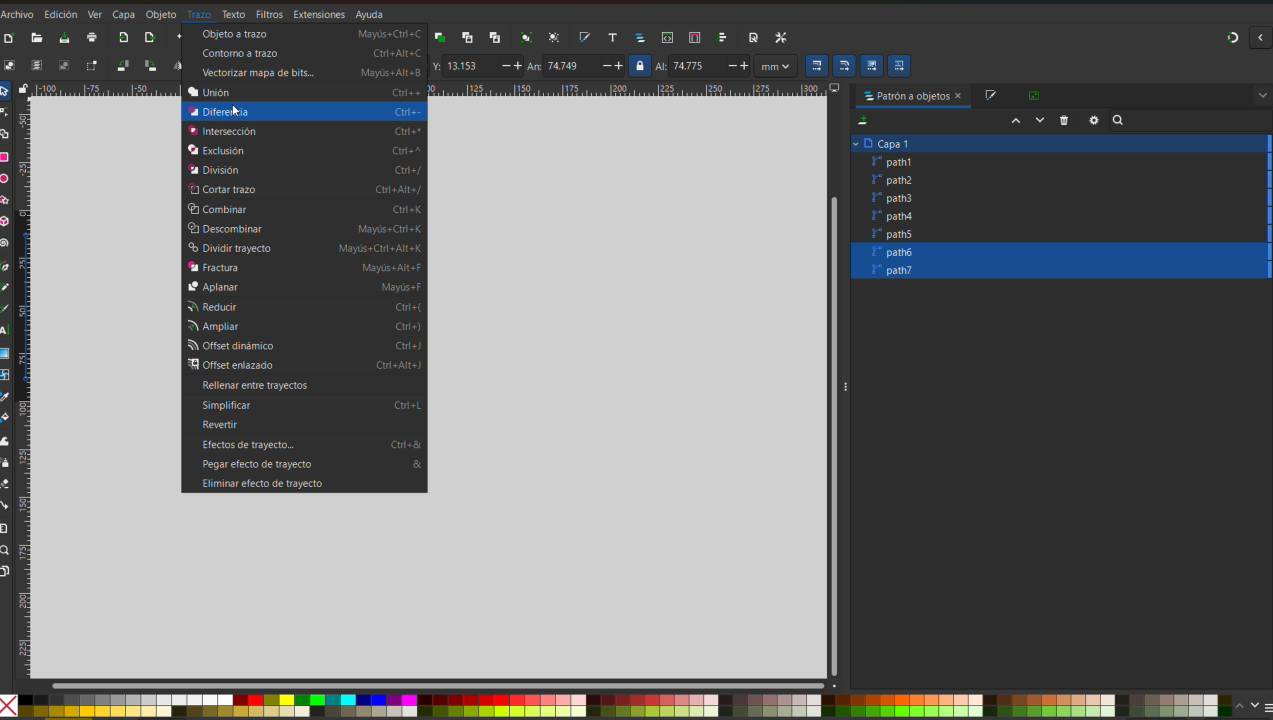
Task: Toggle the third transform-affect button (gradients)
Action: [872, 66]
